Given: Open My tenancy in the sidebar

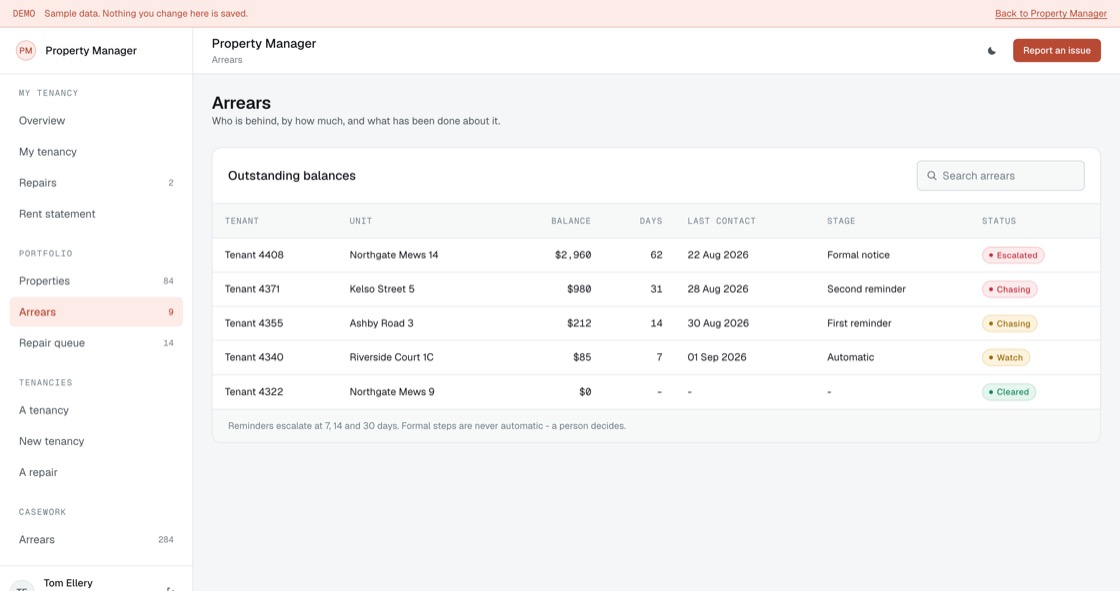Looking at the screenshot, I should point(96,152).
